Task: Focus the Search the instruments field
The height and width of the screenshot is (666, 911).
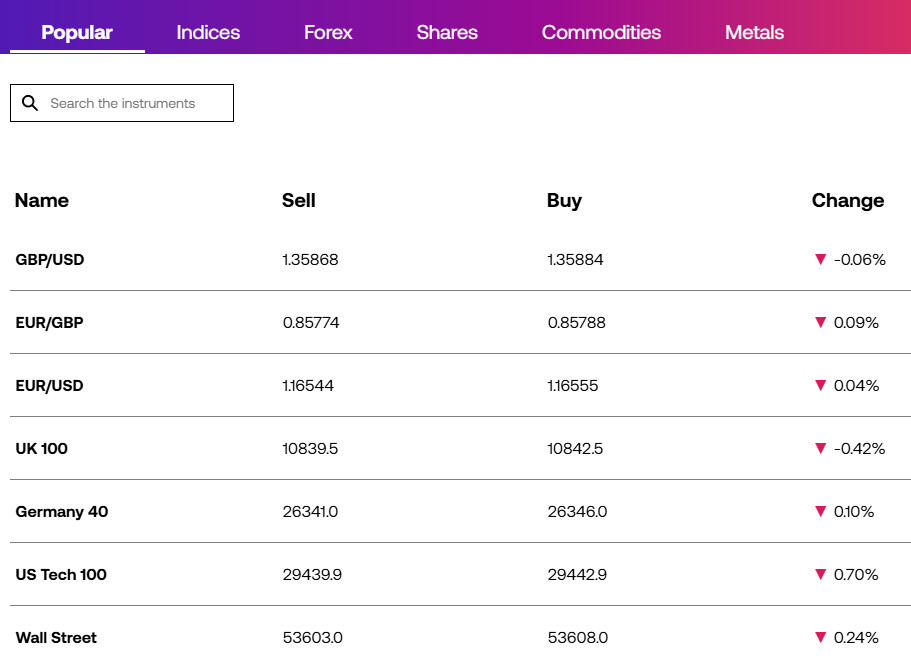Action: point(122,103)
